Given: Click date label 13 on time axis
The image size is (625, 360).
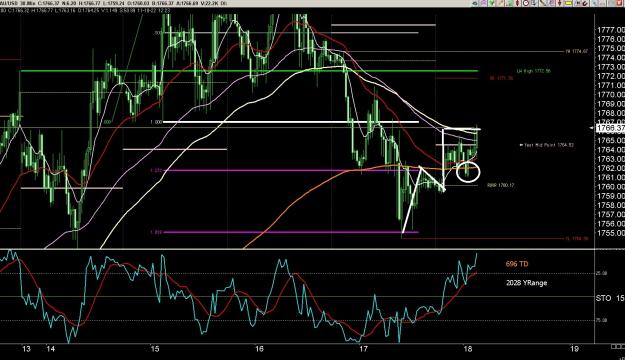Looking at the screenshot, I should tap(26, 349).
